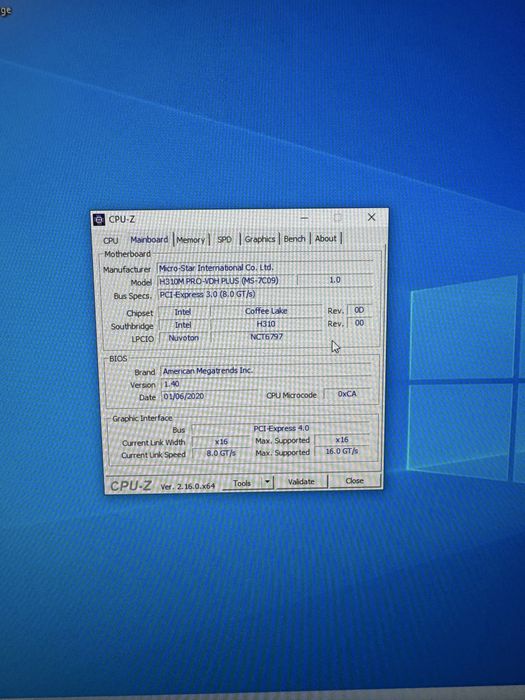Switch to the Bench tab
The image size is (525, 700).
pyautogui.click(x=295, y=238)
